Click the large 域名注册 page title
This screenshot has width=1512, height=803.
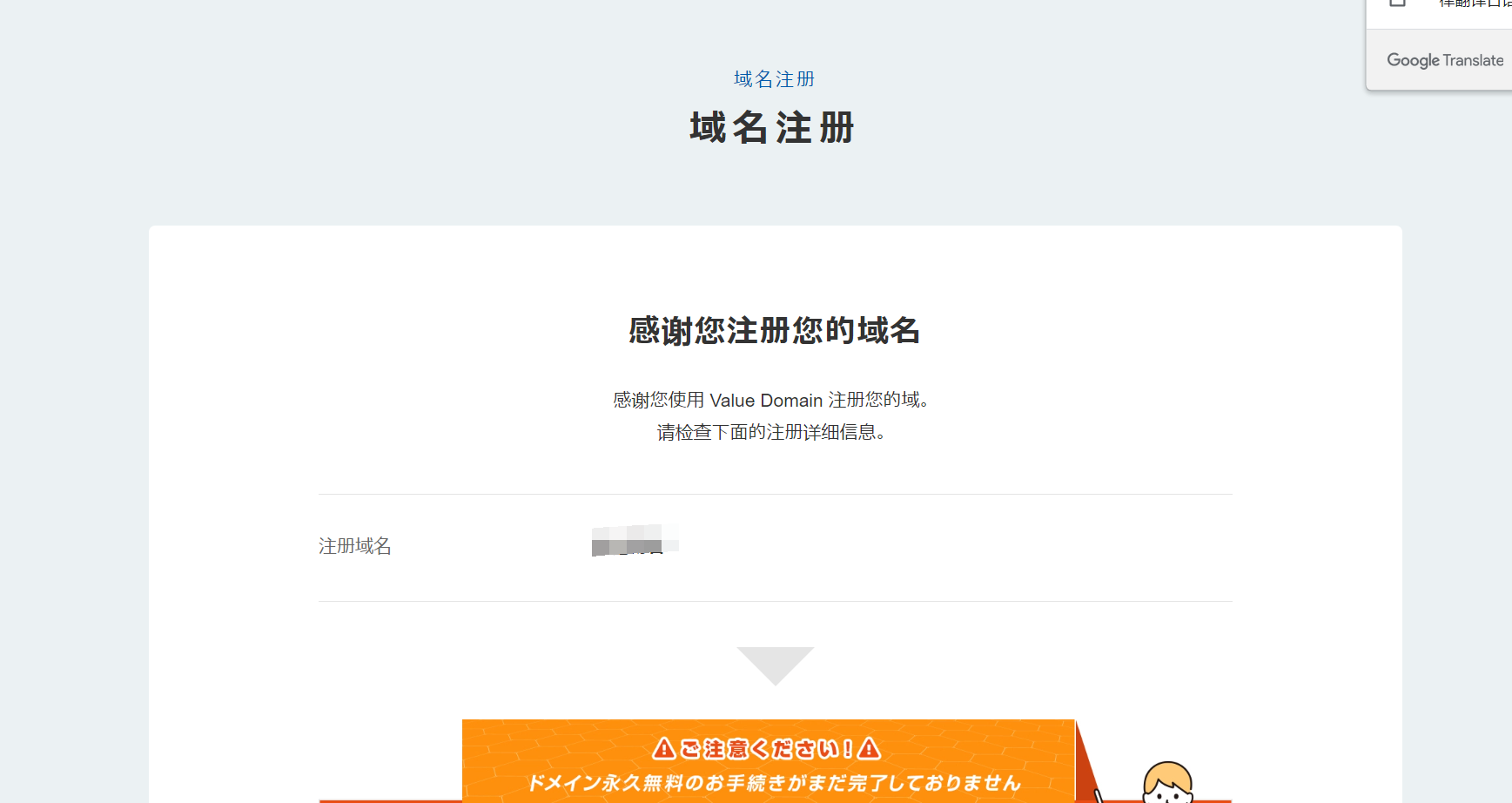pyautogui.click(x=772, y=127)
